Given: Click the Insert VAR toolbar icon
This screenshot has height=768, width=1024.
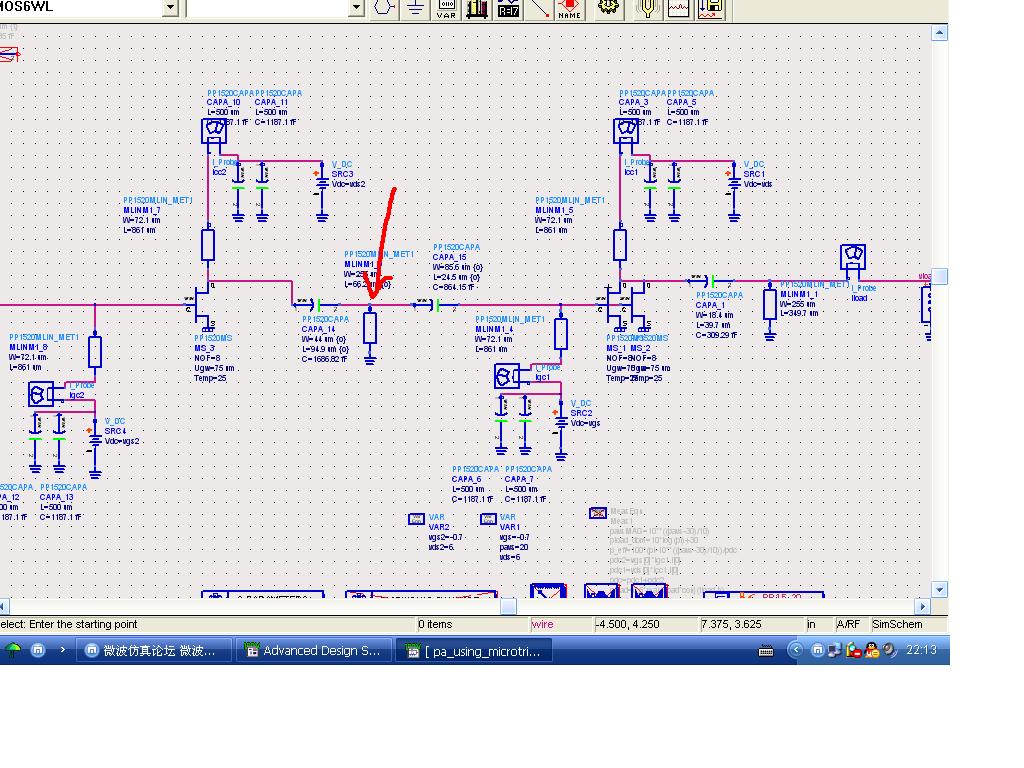Looking at the screenshot, I should (x=447, y=8).
